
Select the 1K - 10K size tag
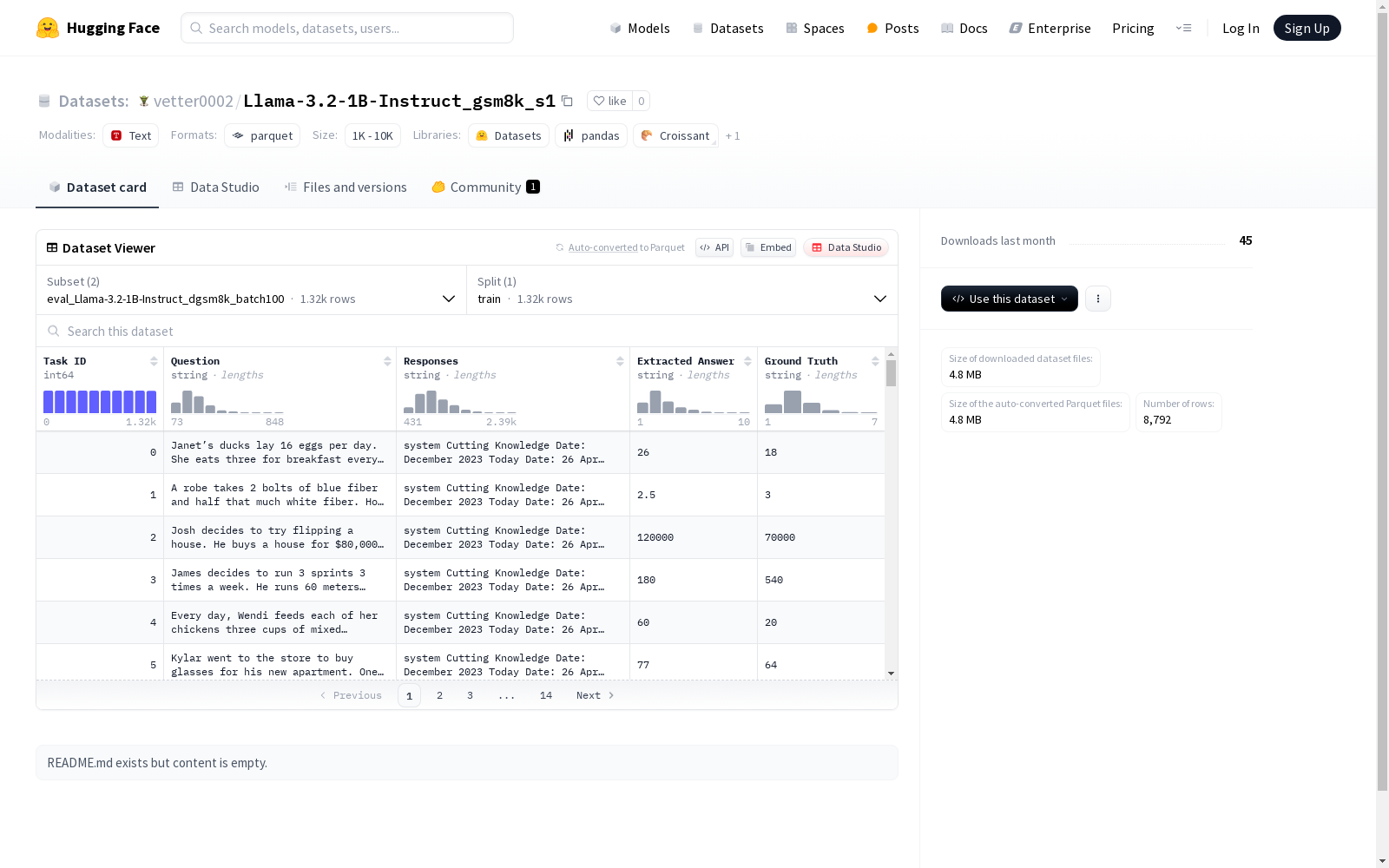372,135
